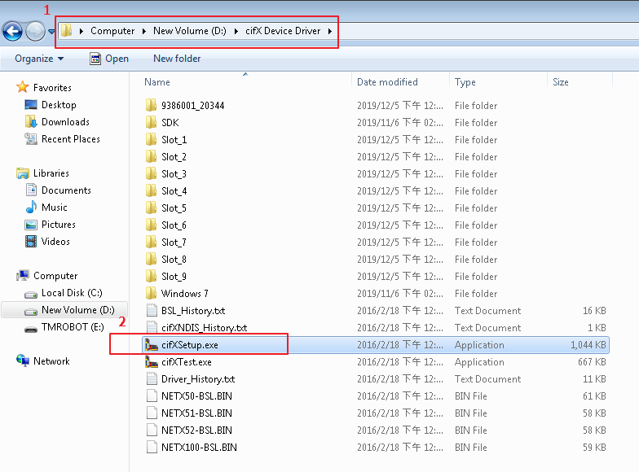Go back with the Back arrow button
Image resolution: width=639 pixels, height=472 pixels.
(x=13, y=31)
